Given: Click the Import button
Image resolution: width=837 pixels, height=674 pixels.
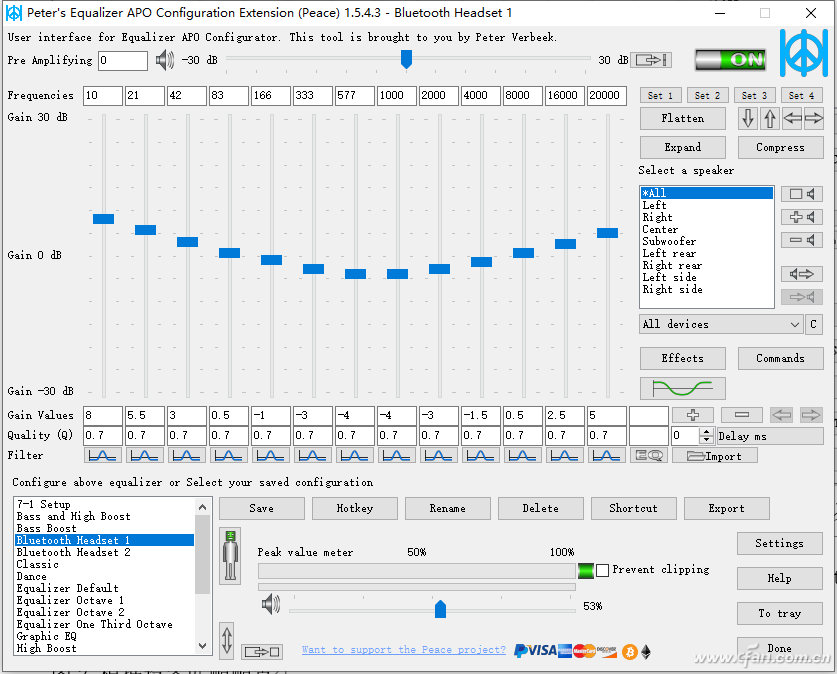Looking at the screenshot, I should 715,456.
